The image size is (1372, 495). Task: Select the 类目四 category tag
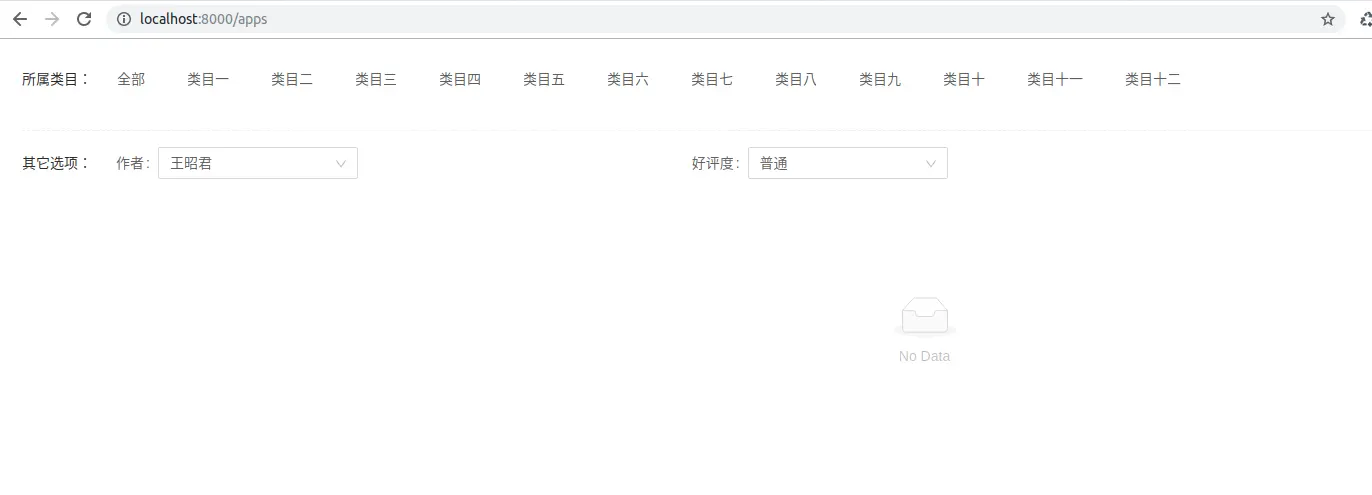460,79
